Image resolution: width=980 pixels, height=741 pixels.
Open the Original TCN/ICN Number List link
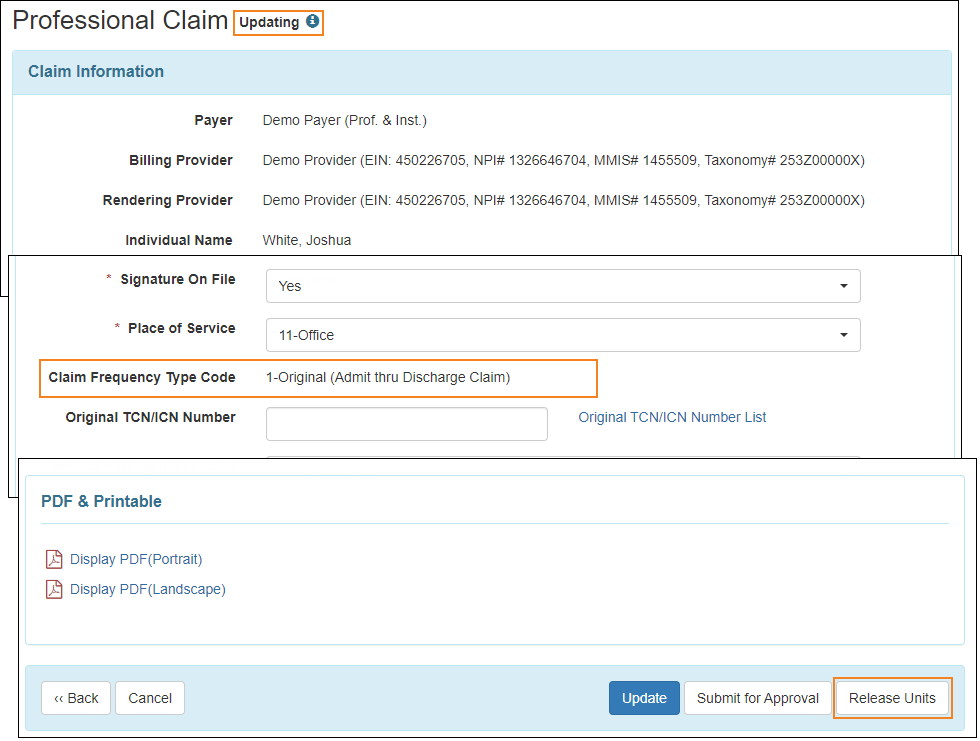[x=672, y=417]
